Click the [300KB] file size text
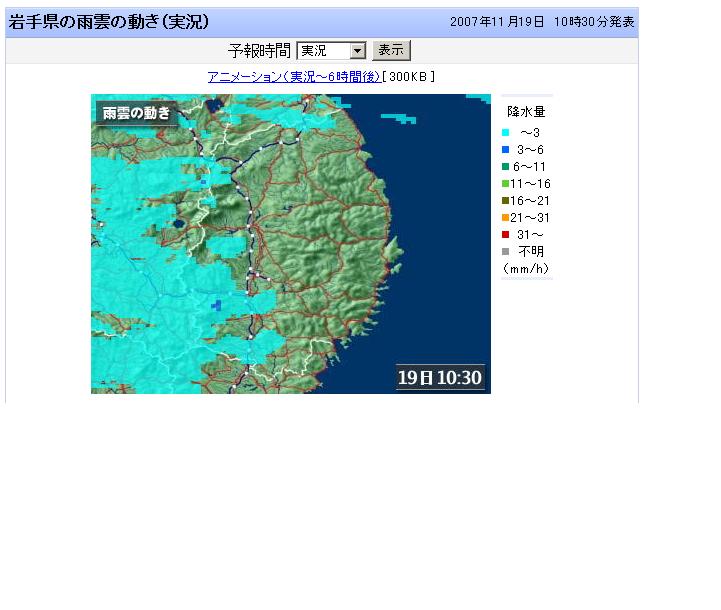The width and height of the screenshot is (721, 610). point(409,77)
